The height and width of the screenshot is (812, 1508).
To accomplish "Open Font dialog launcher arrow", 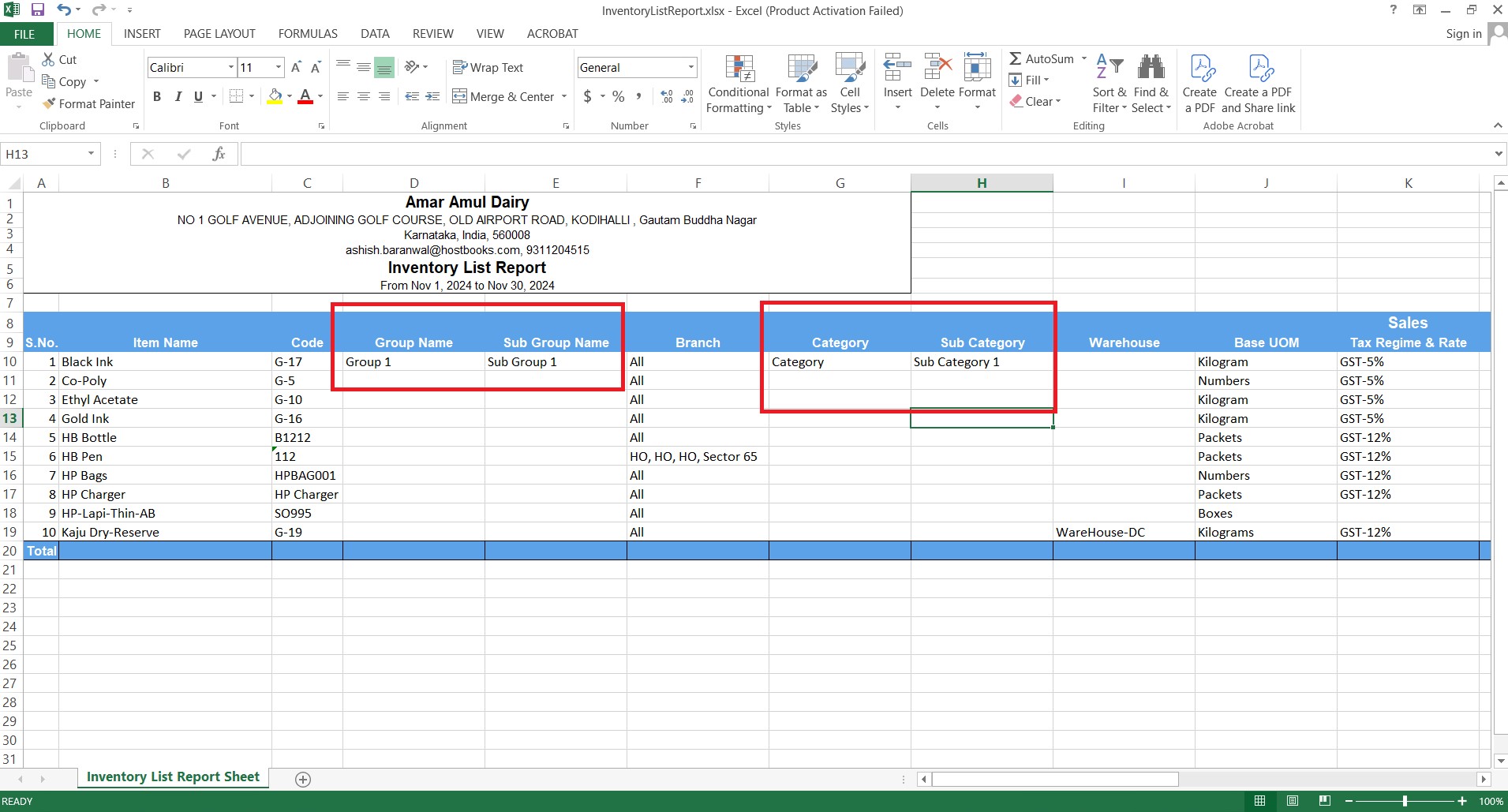I will coord(321,125).
